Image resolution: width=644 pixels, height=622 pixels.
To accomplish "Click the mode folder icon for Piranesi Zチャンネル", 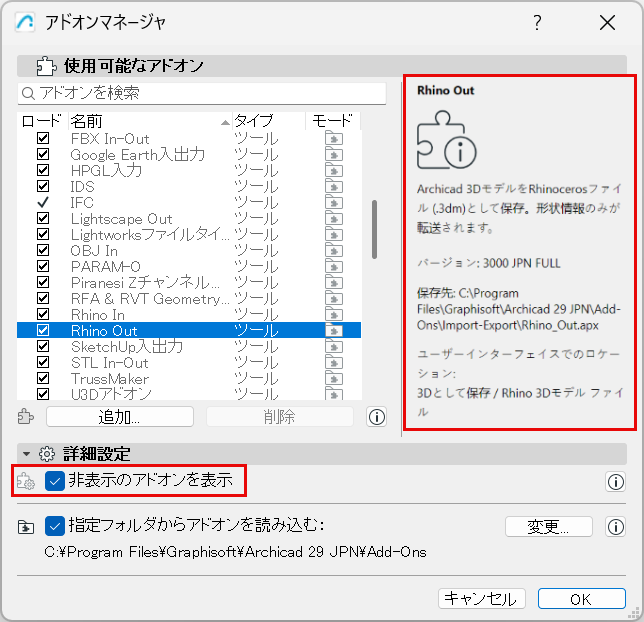I will click(334, 283).
